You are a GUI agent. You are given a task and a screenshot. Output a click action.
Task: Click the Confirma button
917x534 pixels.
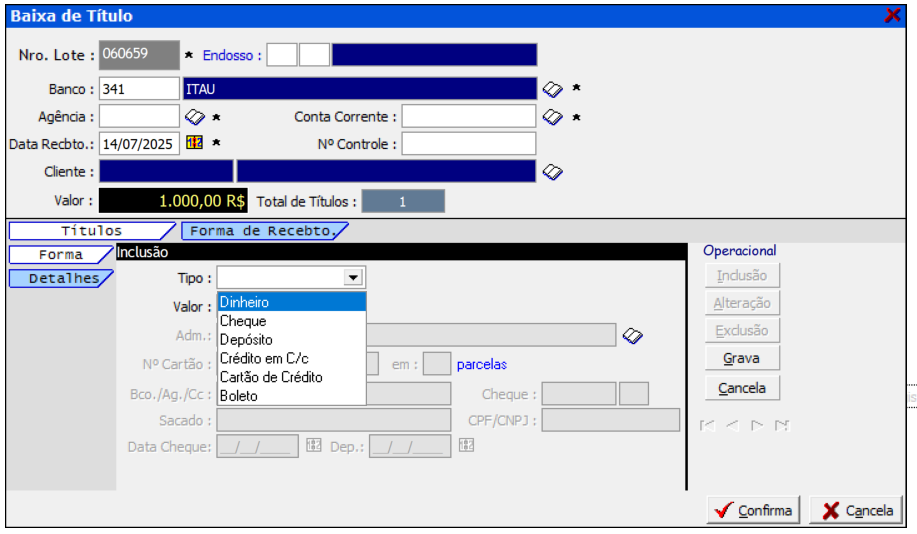pos(754,511)
